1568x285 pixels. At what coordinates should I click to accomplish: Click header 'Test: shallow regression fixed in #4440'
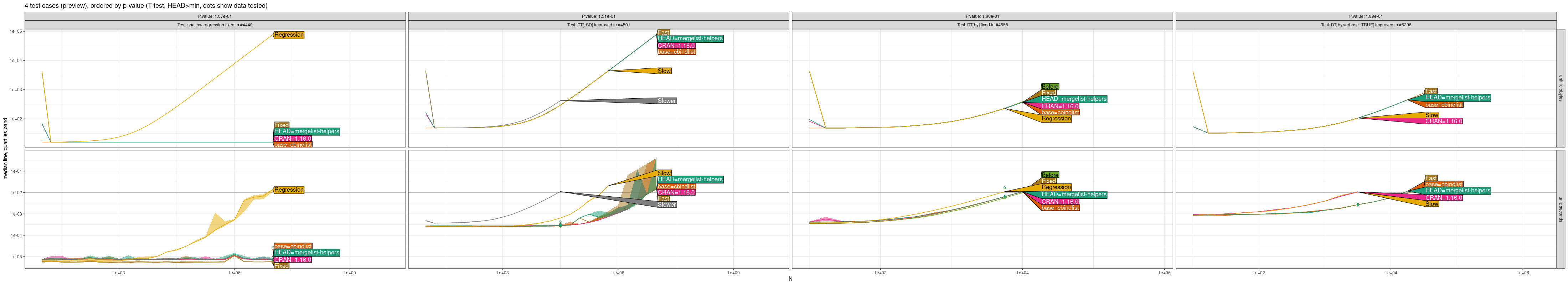215,25
